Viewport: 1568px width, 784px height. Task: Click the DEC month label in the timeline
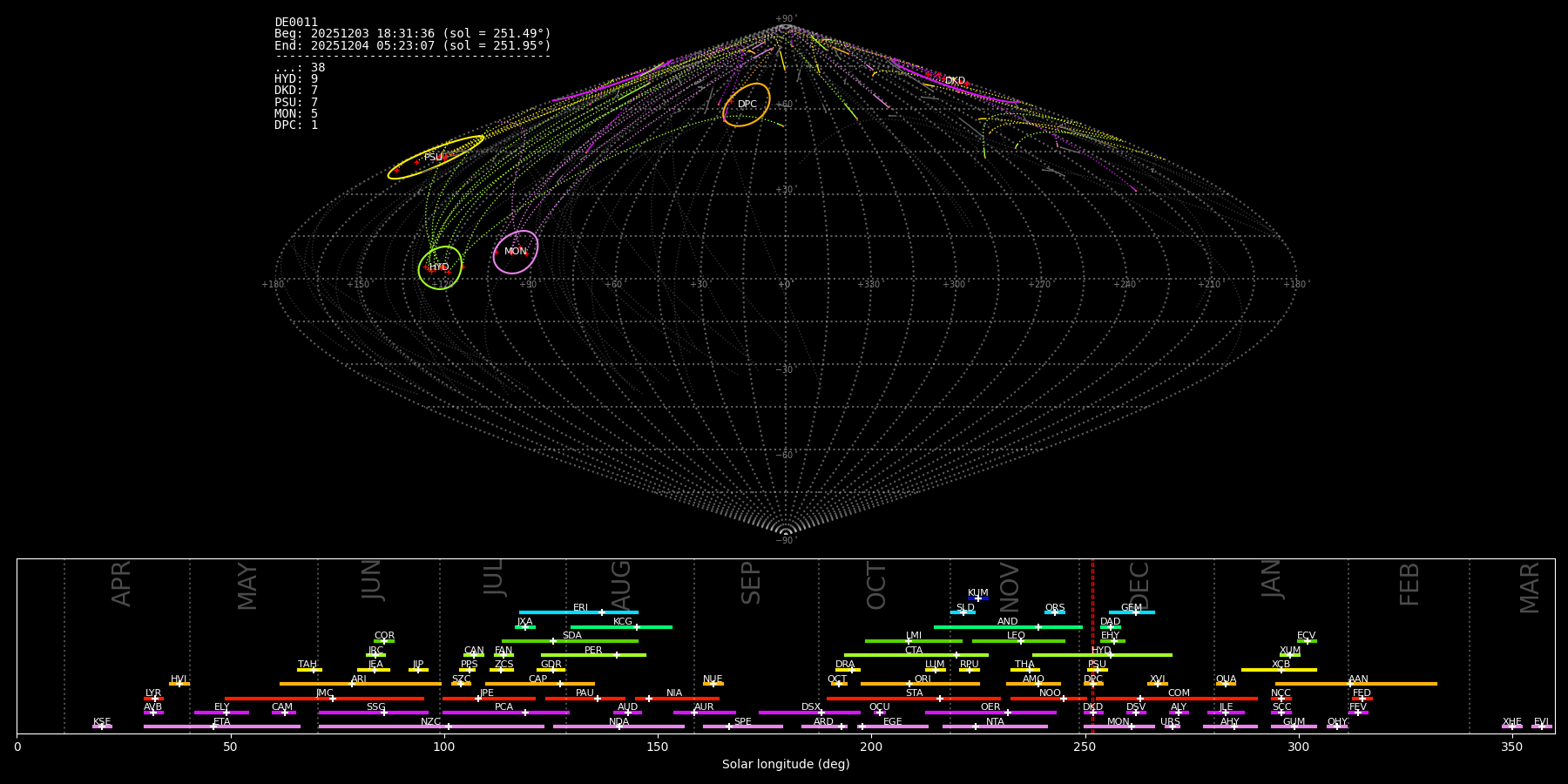click(1139, 586)
